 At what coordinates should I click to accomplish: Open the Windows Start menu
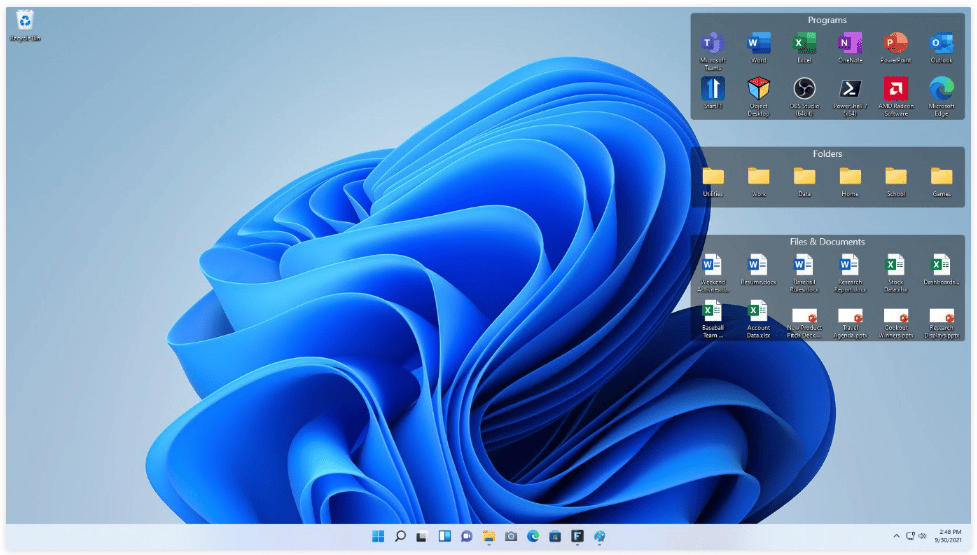[378, 536]
